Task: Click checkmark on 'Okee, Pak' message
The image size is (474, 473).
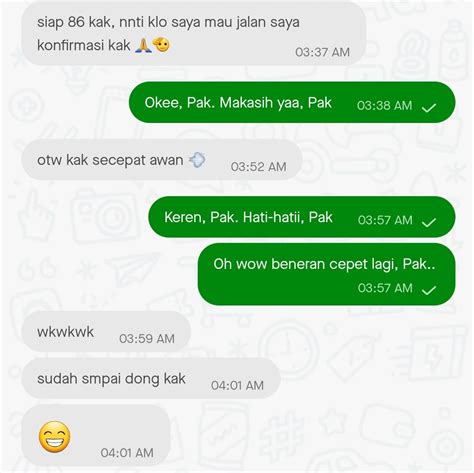Action: pyautogui.click(x=429, y=108)
